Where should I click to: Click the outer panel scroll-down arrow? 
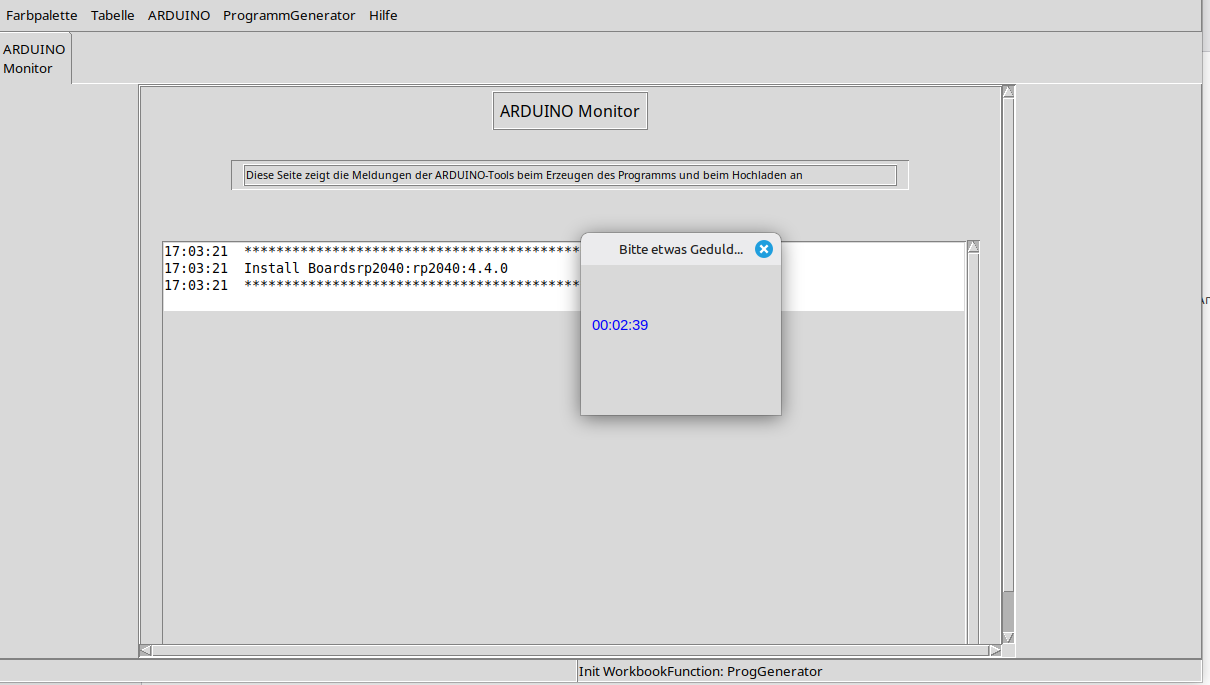pyautogui.click(x=1008, y=636)
